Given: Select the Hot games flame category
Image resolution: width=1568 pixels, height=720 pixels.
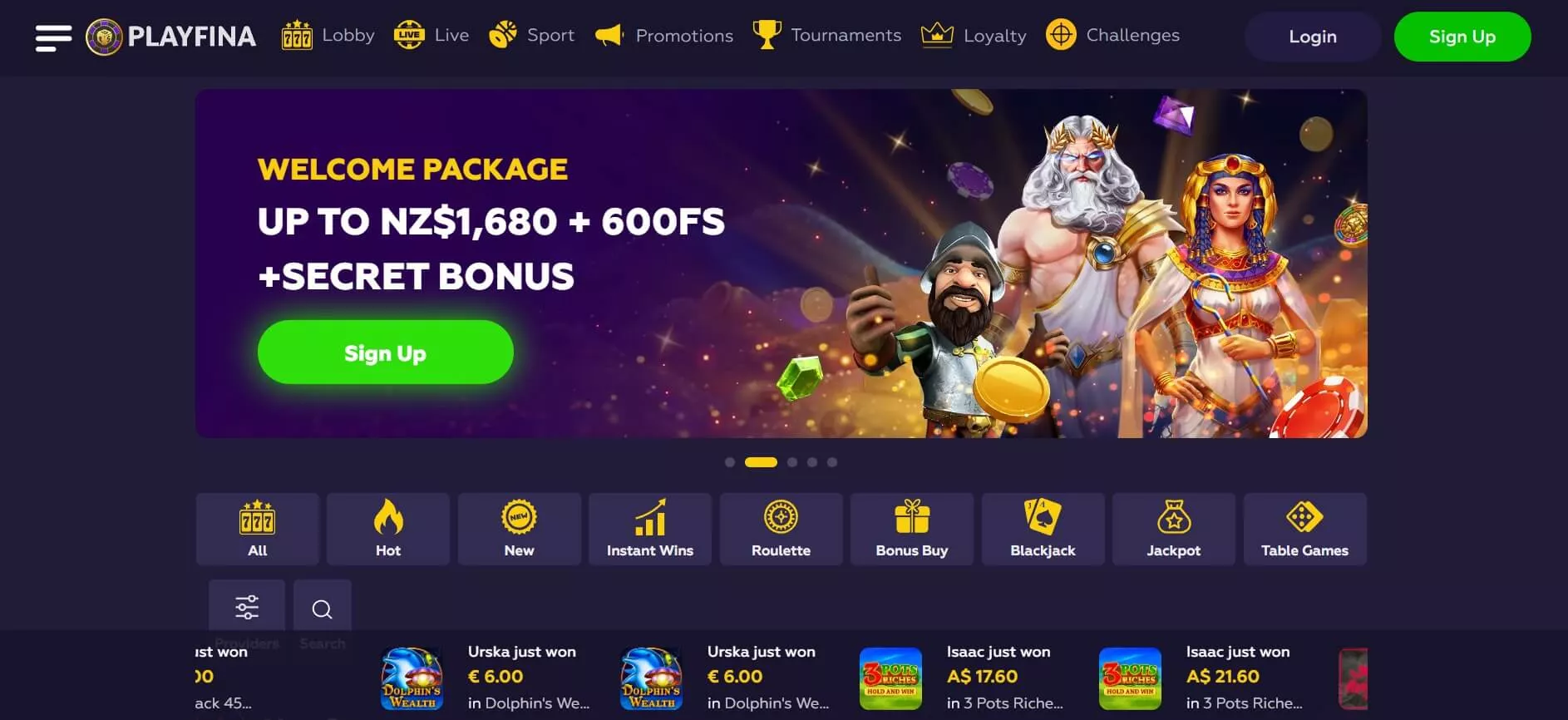Looking at the screenshot, I should 388,529.
